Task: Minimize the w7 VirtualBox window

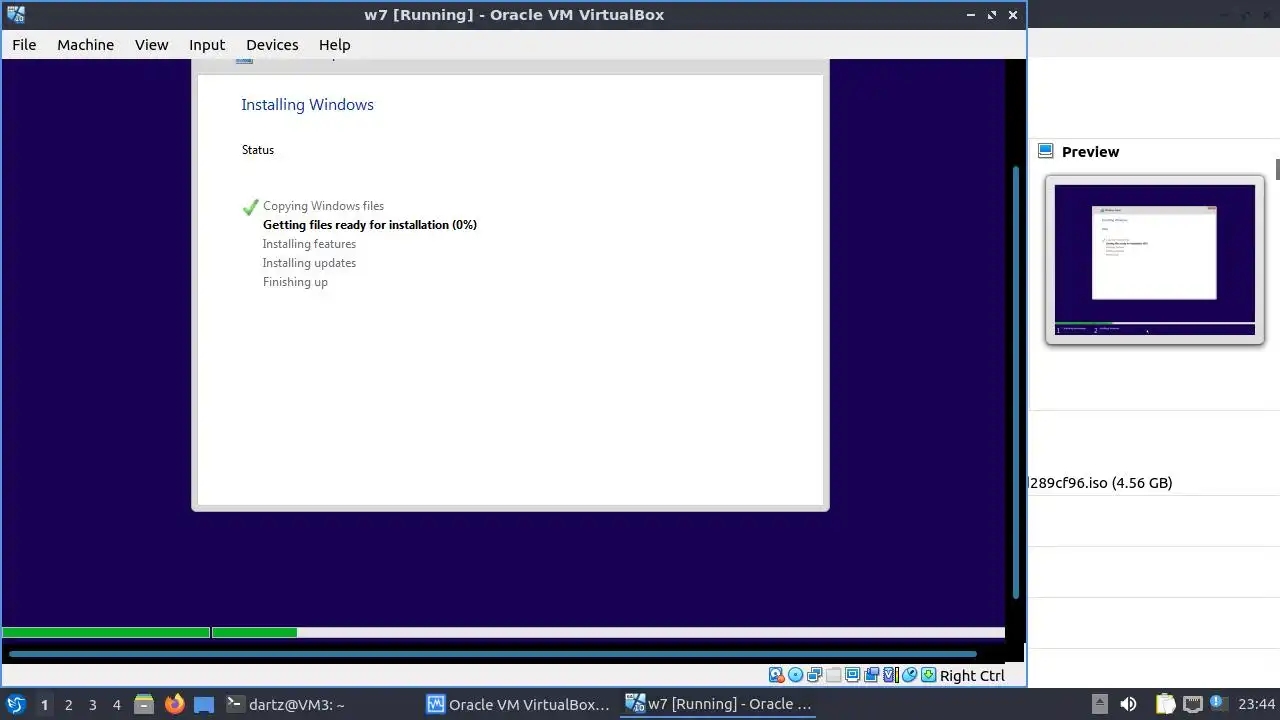Action: (x=971, y=15)
